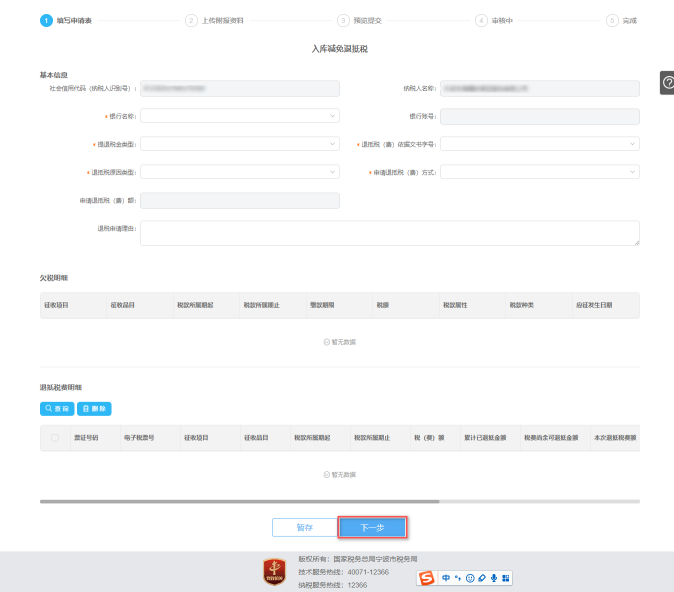Click the Sogou input method S logo
The height and width of the screenshot is (592, 674).
click(427, 578)
